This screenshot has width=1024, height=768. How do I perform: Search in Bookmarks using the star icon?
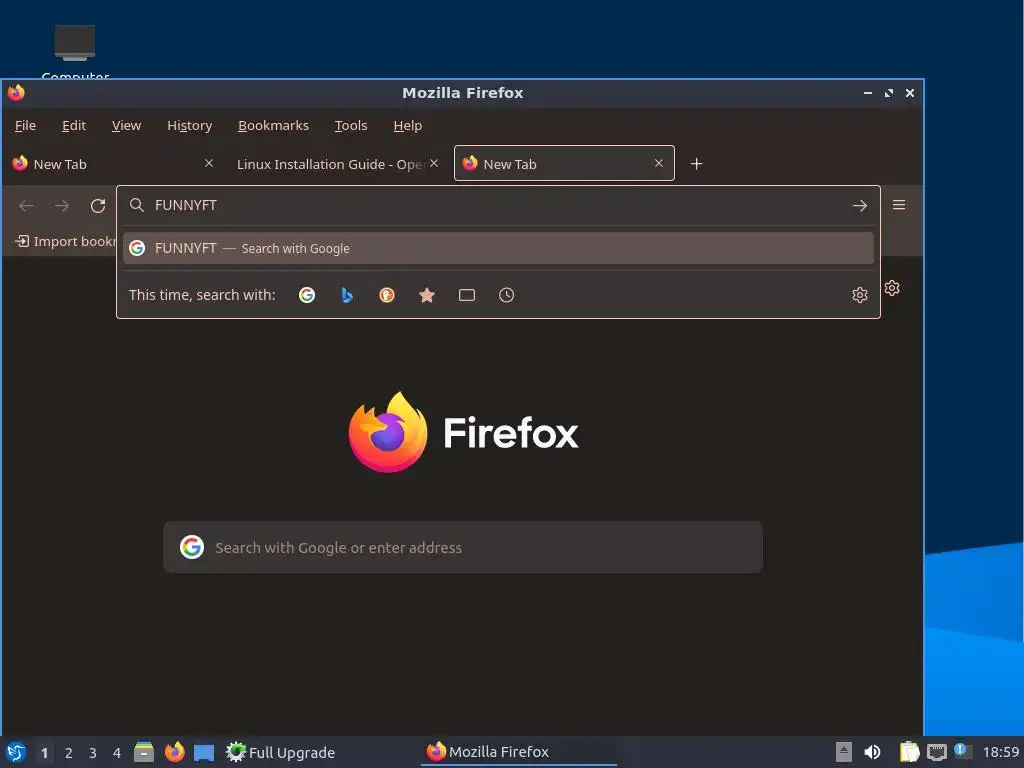[x=426, y=295]
